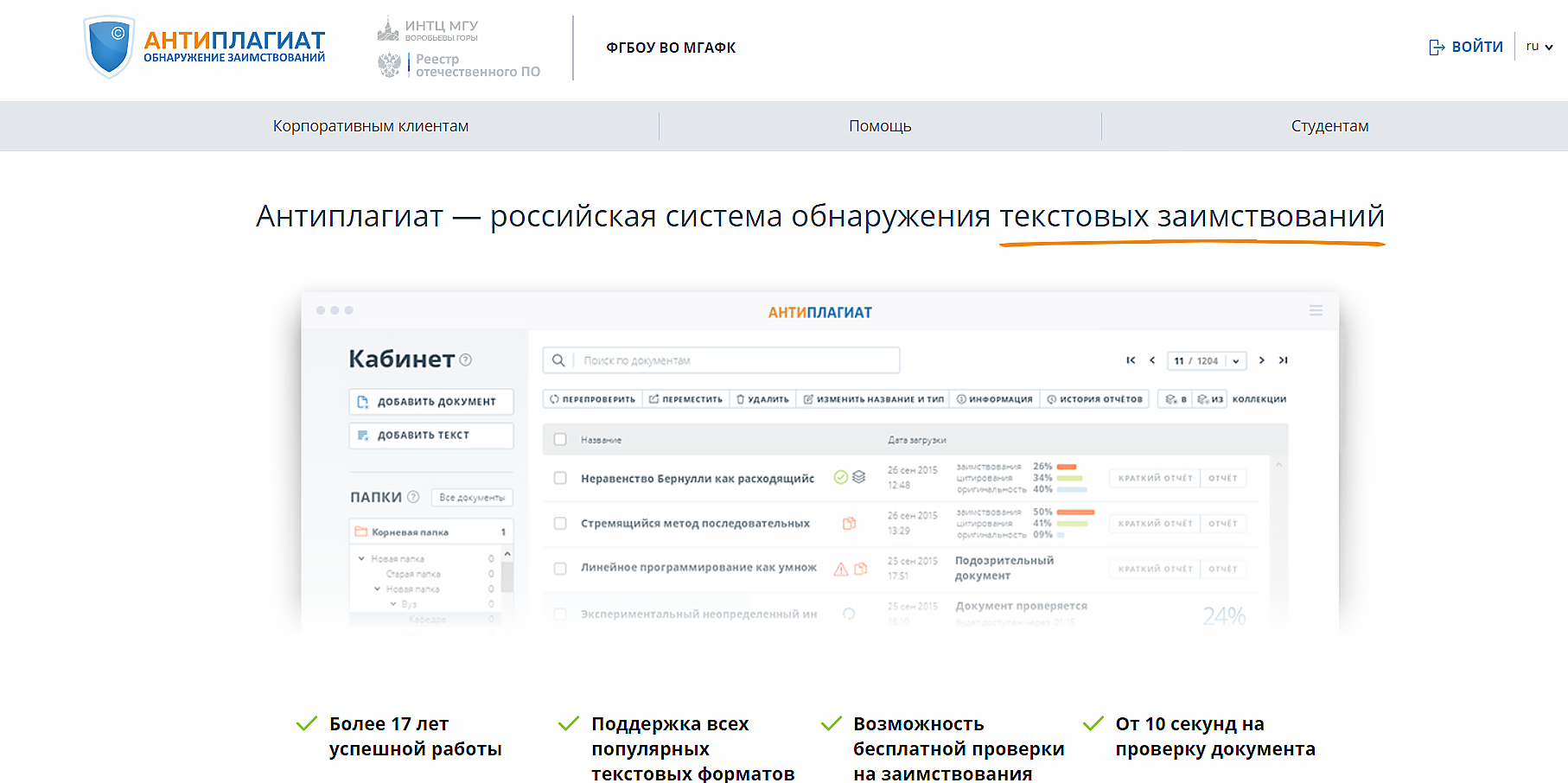Click checkmark beside Более 17 лет успешной работы
The width and height of the screenshot is (1568, 783).
(307, 723)
